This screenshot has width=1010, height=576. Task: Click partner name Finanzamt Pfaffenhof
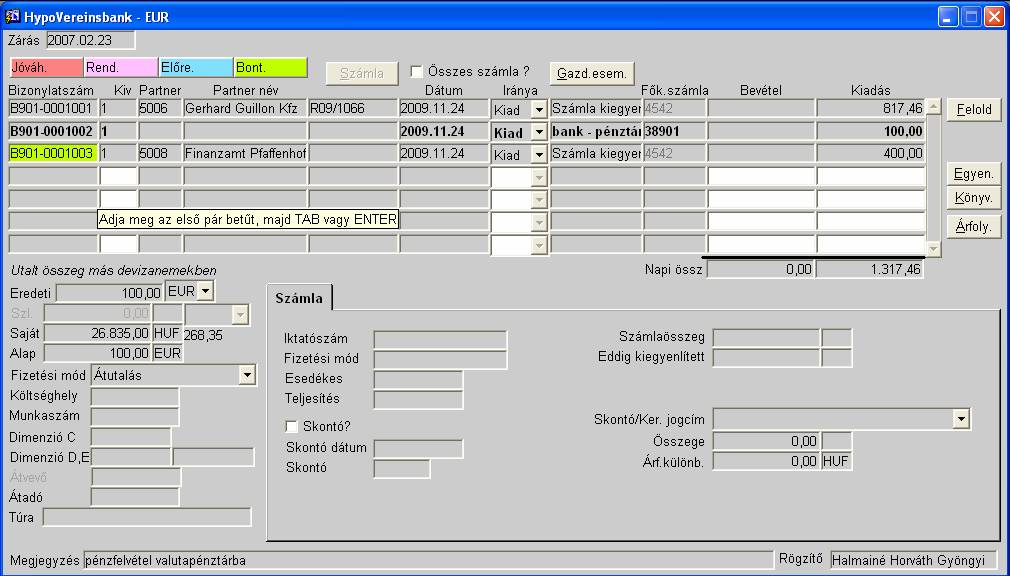click(245, 153)
